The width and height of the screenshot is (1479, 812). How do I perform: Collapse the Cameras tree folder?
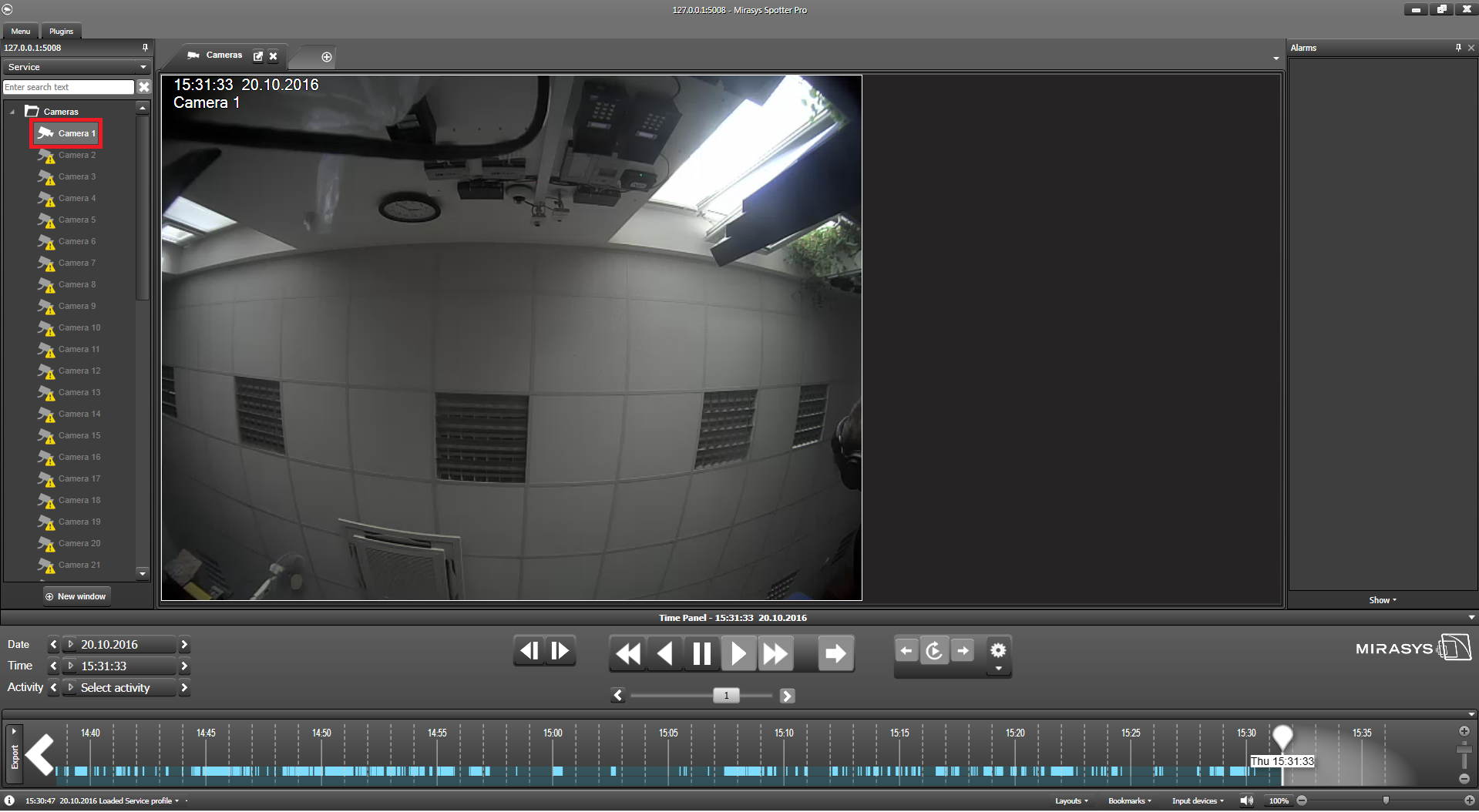[12, 112]
